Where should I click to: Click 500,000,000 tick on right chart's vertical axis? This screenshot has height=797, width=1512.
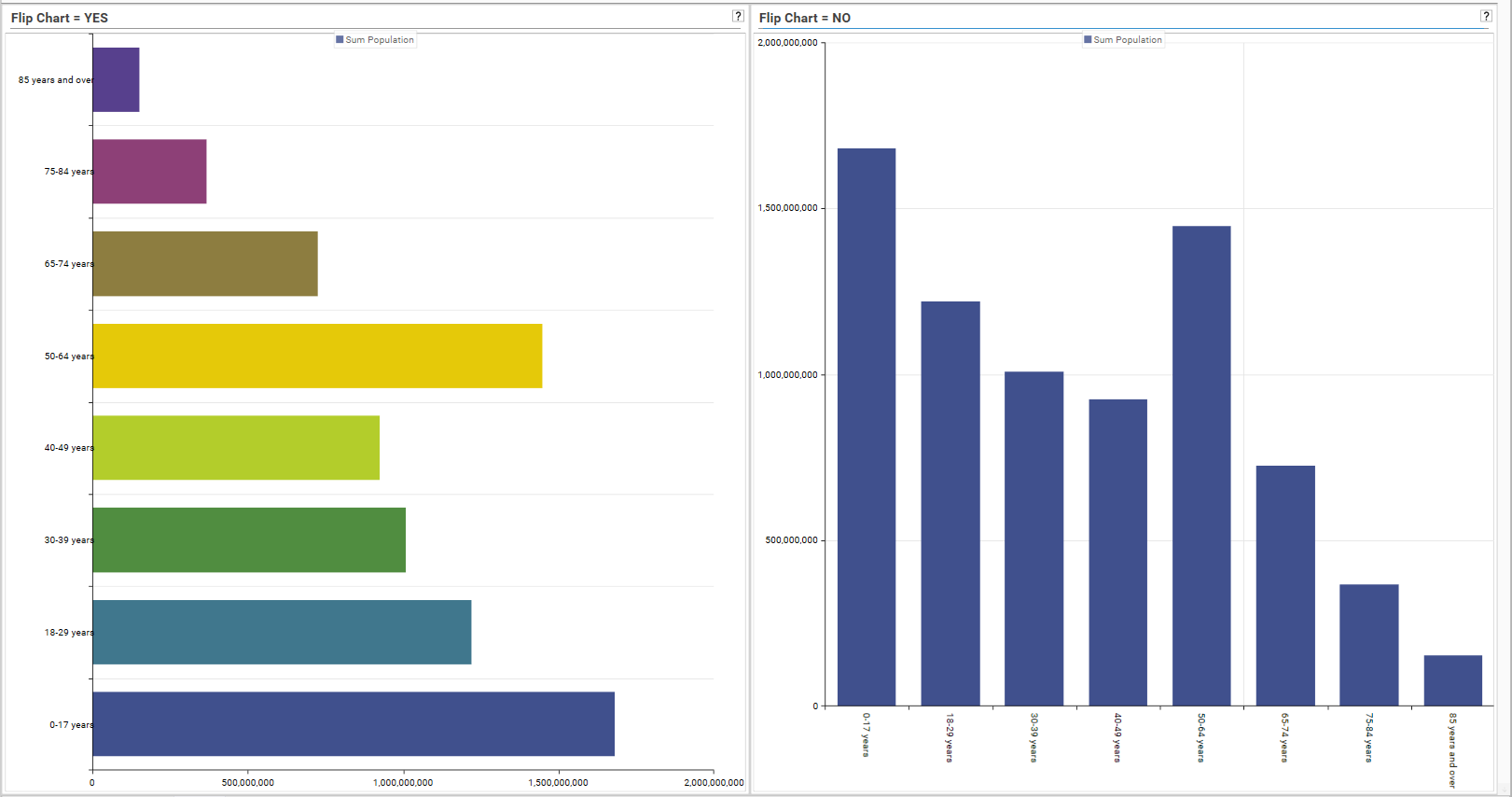[x=792, y=540]
